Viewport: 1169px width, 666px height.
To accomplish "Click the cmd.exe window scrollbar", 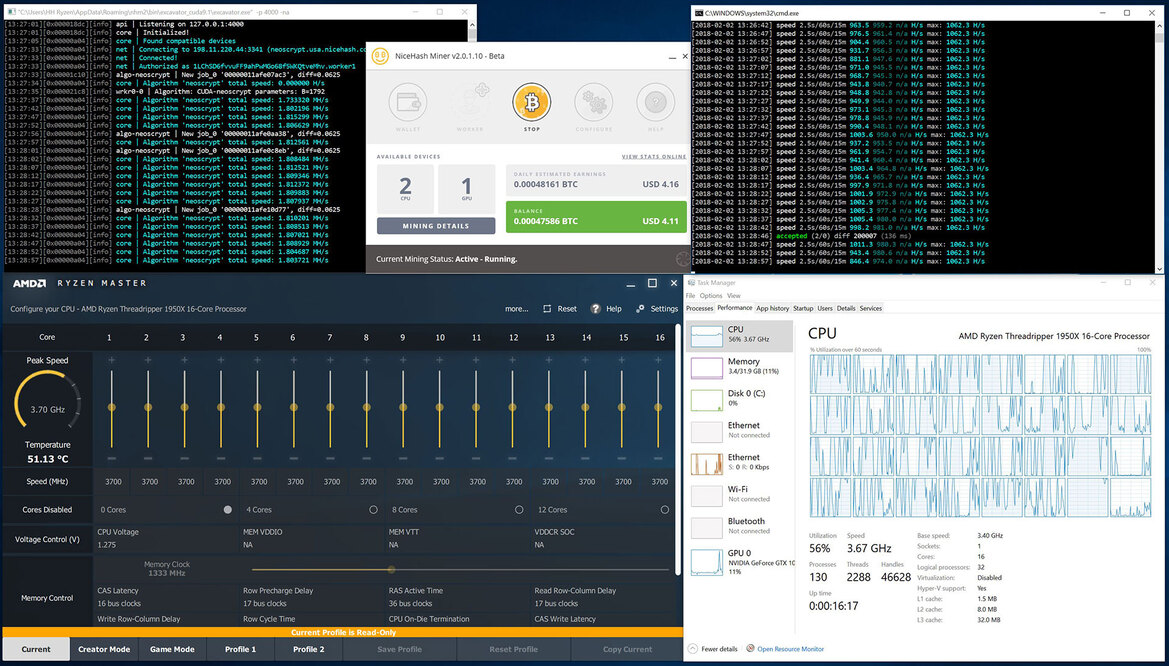I will tap(1159, 146).
